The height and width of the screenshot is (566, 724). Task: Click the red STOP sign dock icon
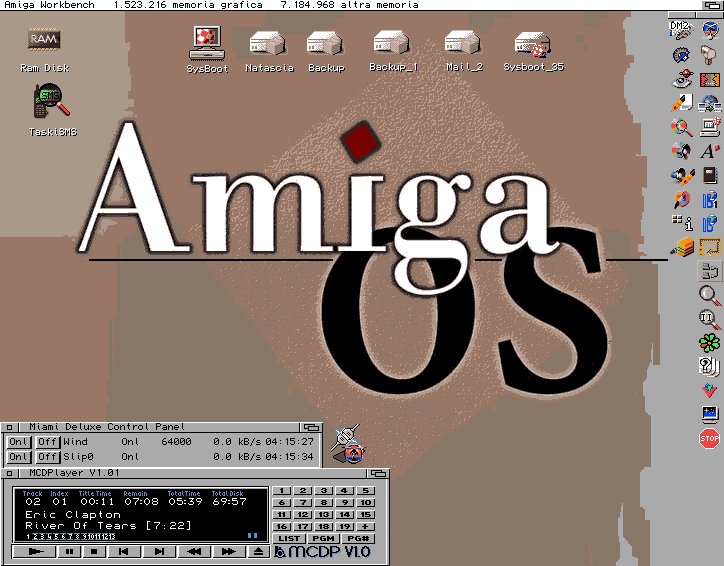[709, 438]
